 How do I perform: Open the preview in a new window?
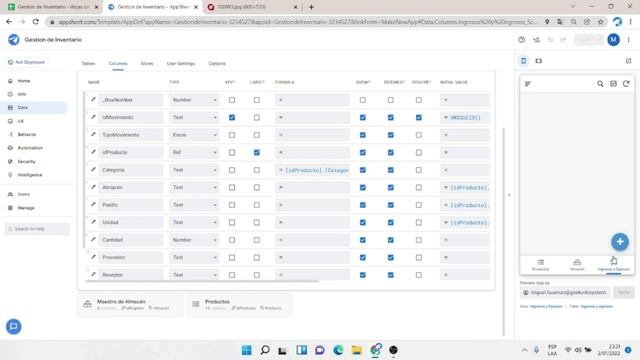tap(628, 61)
